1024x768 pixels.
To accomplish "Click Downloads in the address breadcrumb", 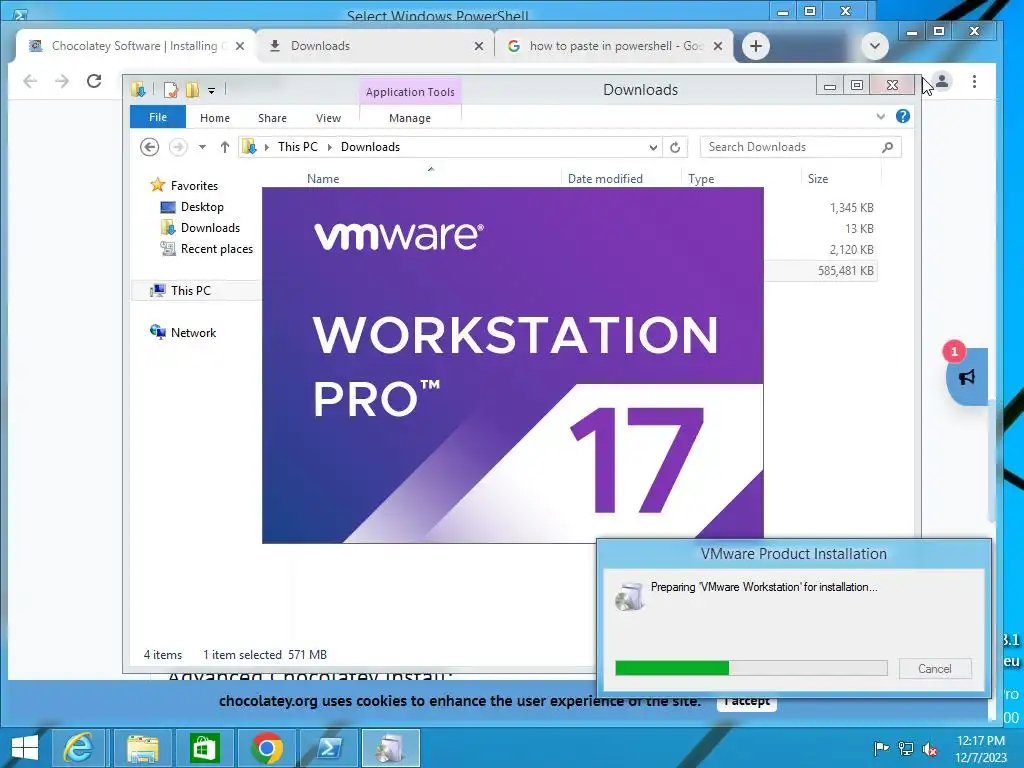I will 370,147.
